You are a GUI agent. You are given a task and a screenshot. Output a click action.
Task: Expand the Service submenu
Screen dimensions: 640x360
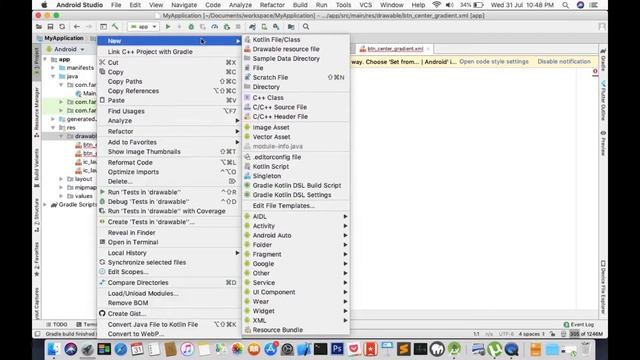[x=296, y=282]
